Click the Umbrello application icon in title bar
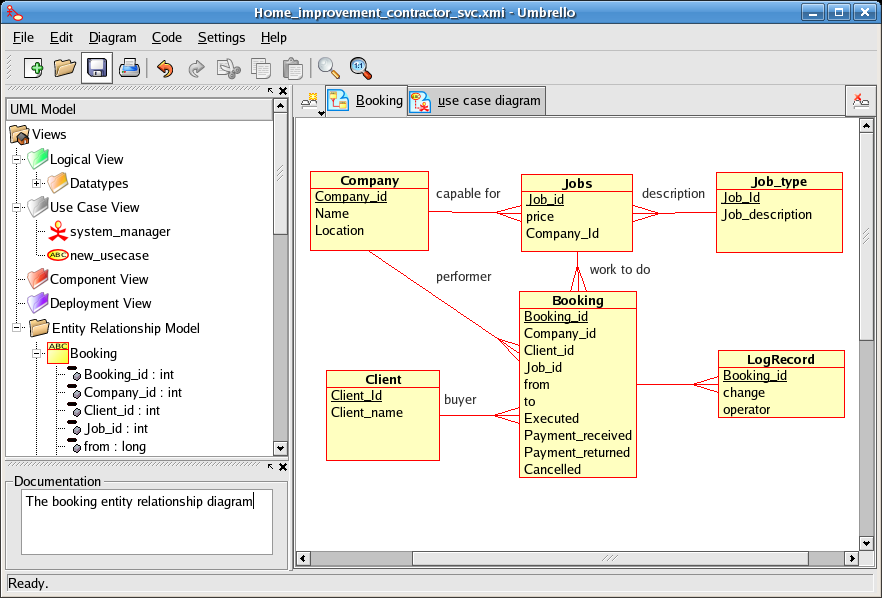 (x=15, y=12)
